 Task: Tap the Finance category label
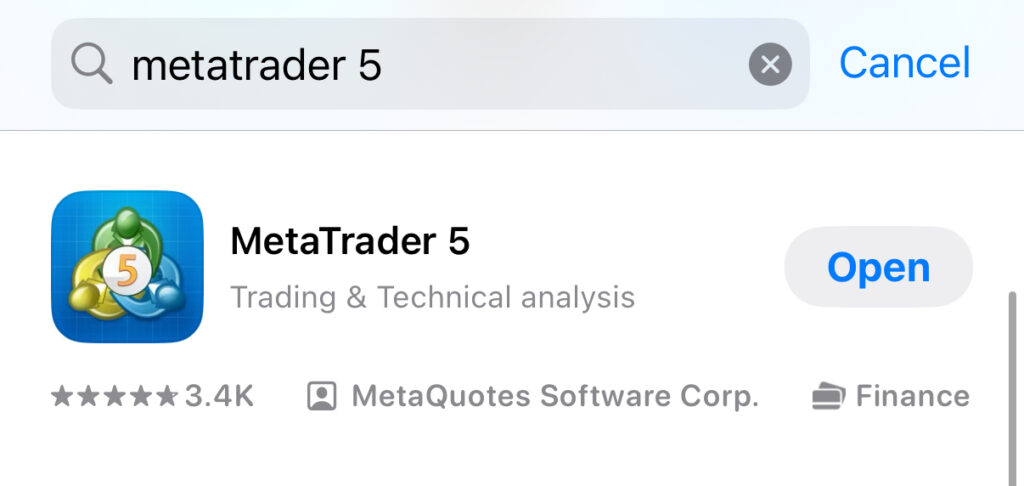(912, 397)
